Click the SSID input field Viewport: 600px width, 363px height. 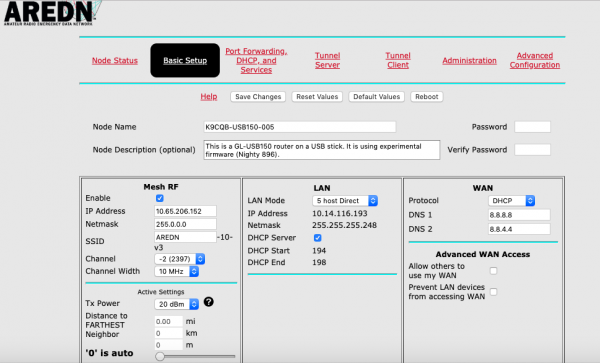[x=185, y=237]
